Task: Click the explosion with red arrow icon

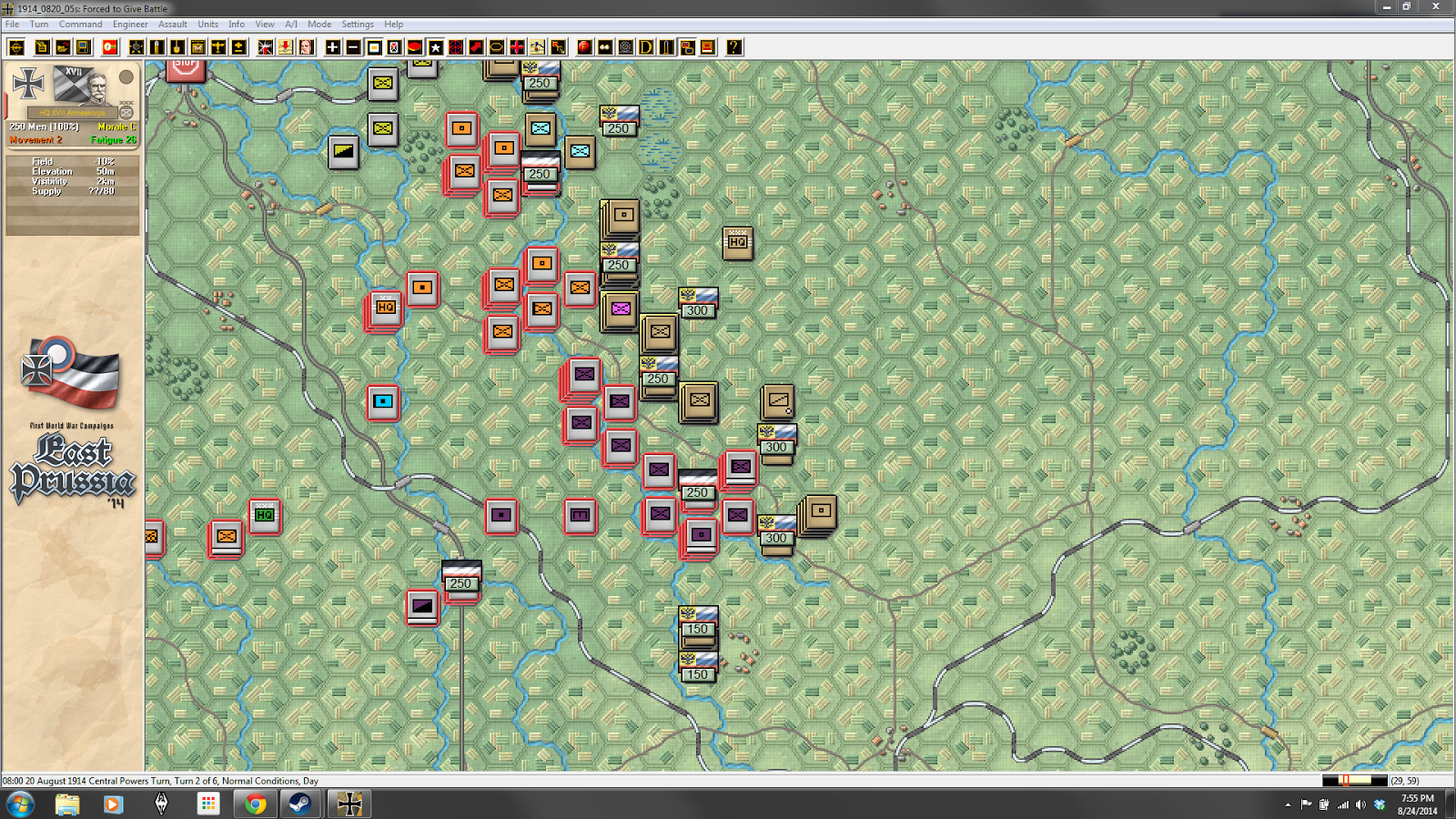Action: tap(265, 47)
